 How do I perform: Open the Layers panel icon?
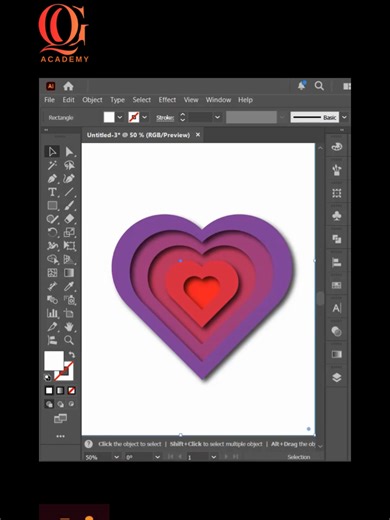(x=337, y=377)
